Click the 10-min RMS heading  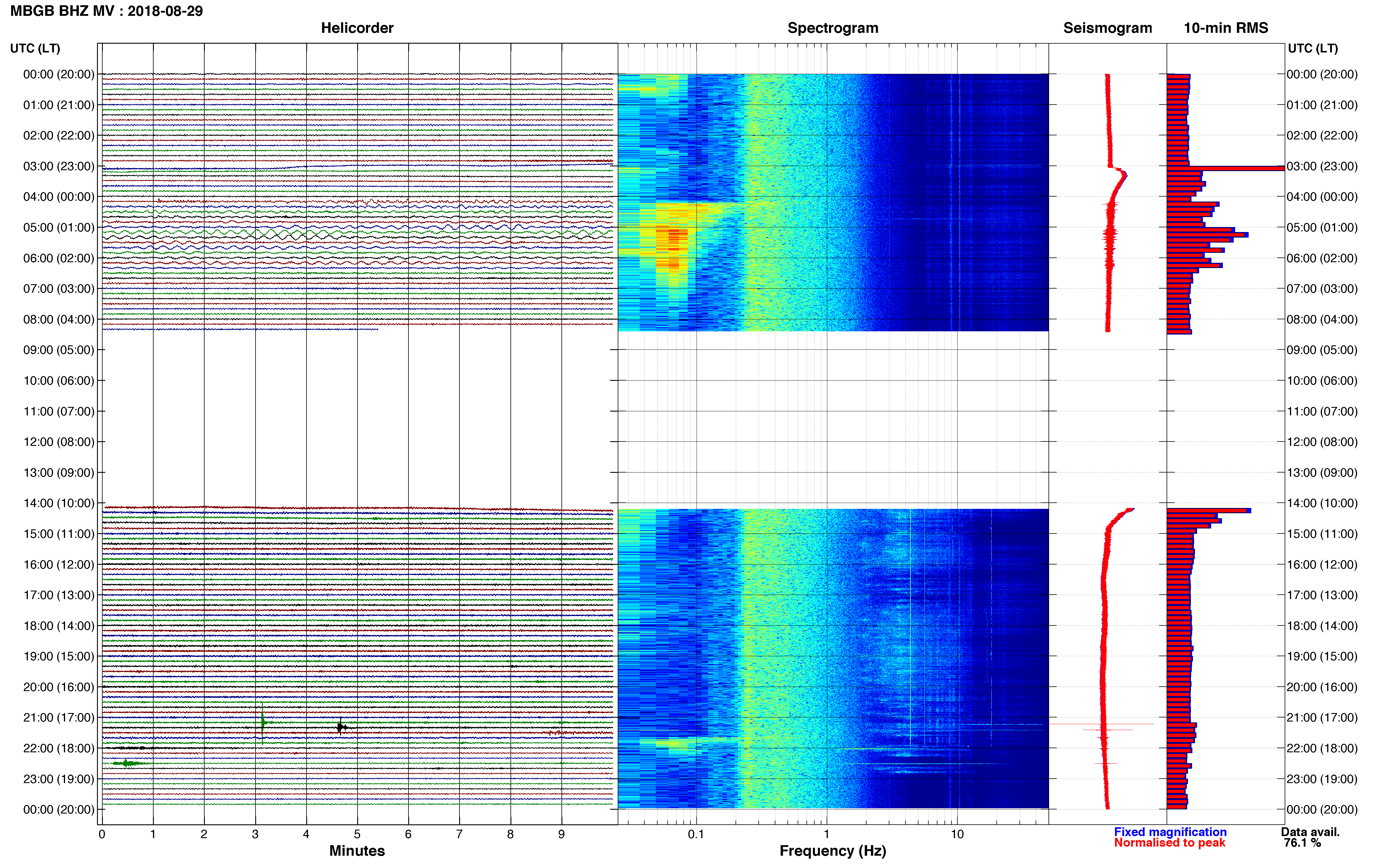1226,28
